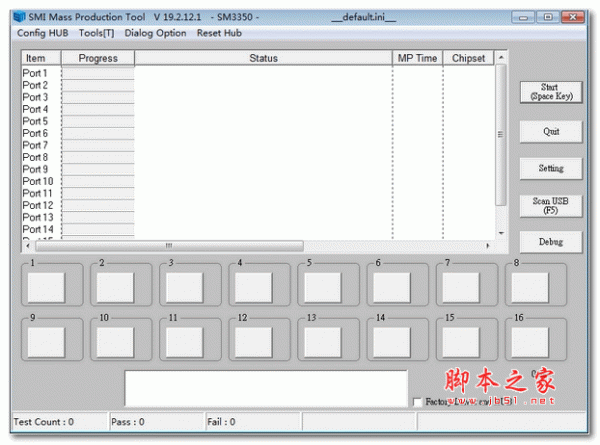Select the Port 10 row

pos(258,181)
